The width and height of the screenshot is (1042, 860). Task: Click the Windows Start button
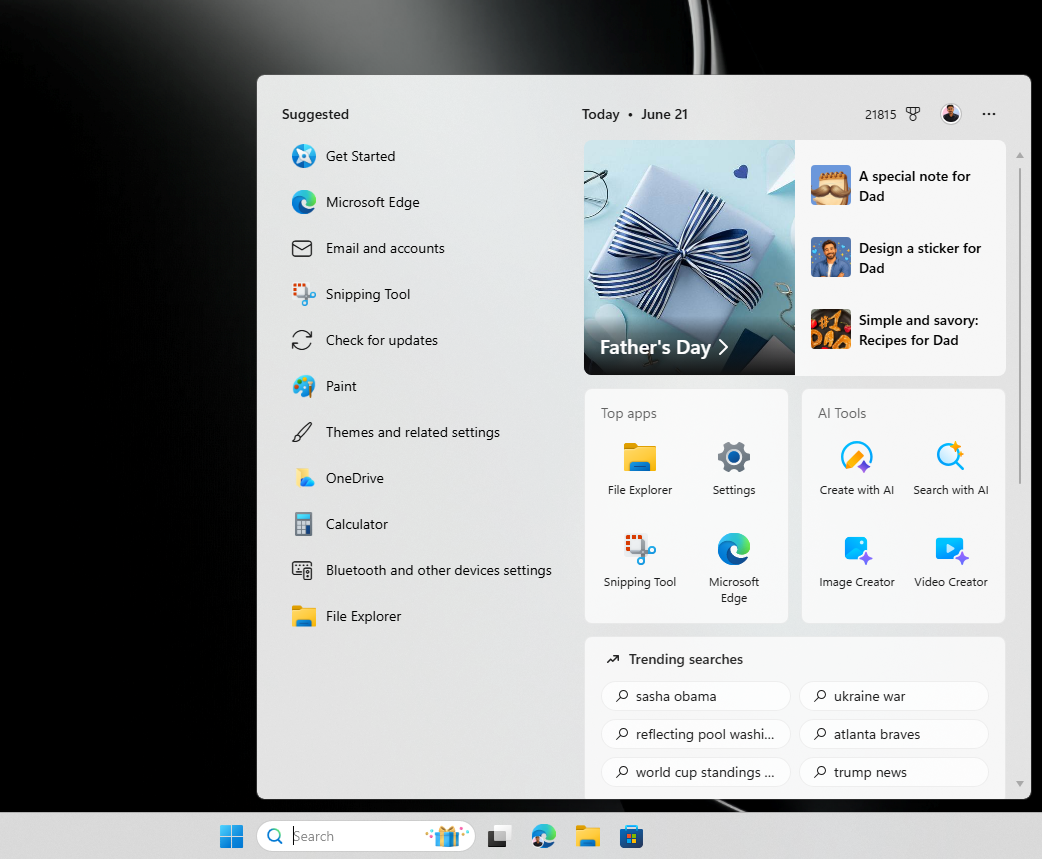[x=231, y=836]
